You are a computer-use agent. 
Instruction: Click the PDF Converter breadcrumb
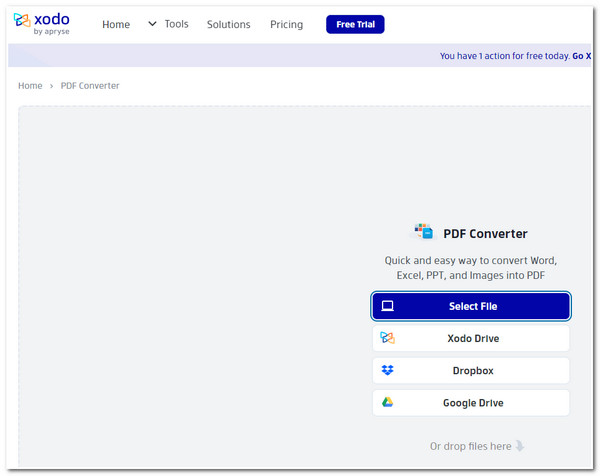(90, 85)
